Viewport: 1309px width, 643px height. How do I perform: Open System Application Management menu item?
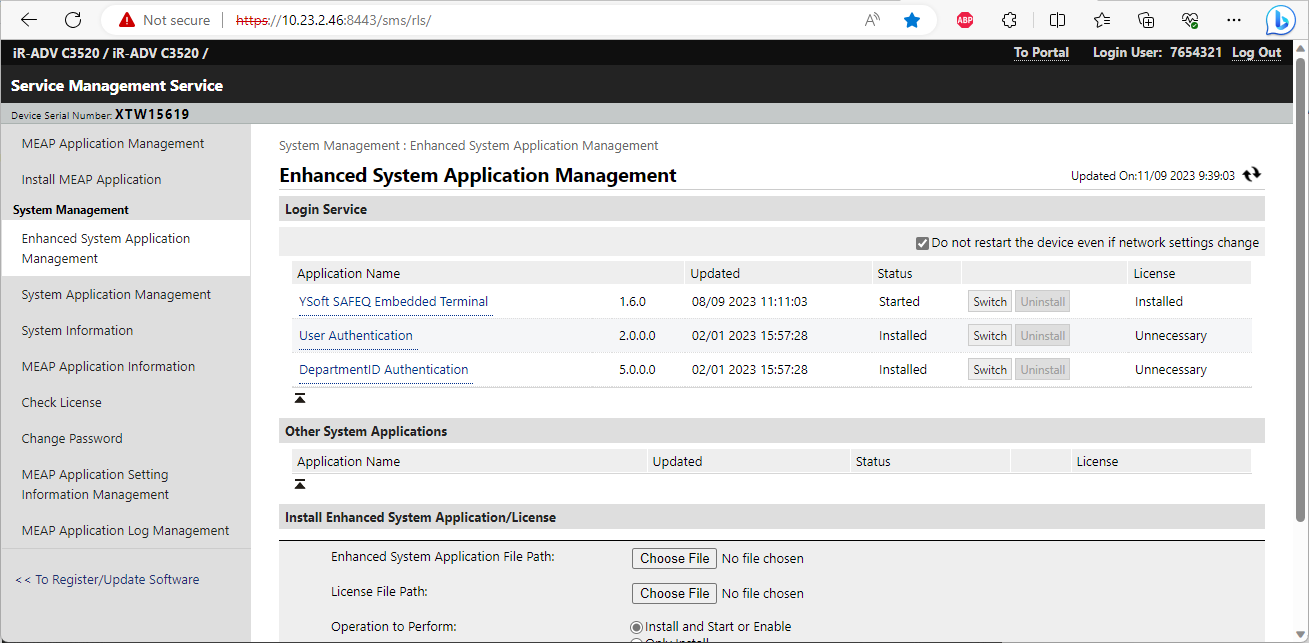(x=116, y=295)
